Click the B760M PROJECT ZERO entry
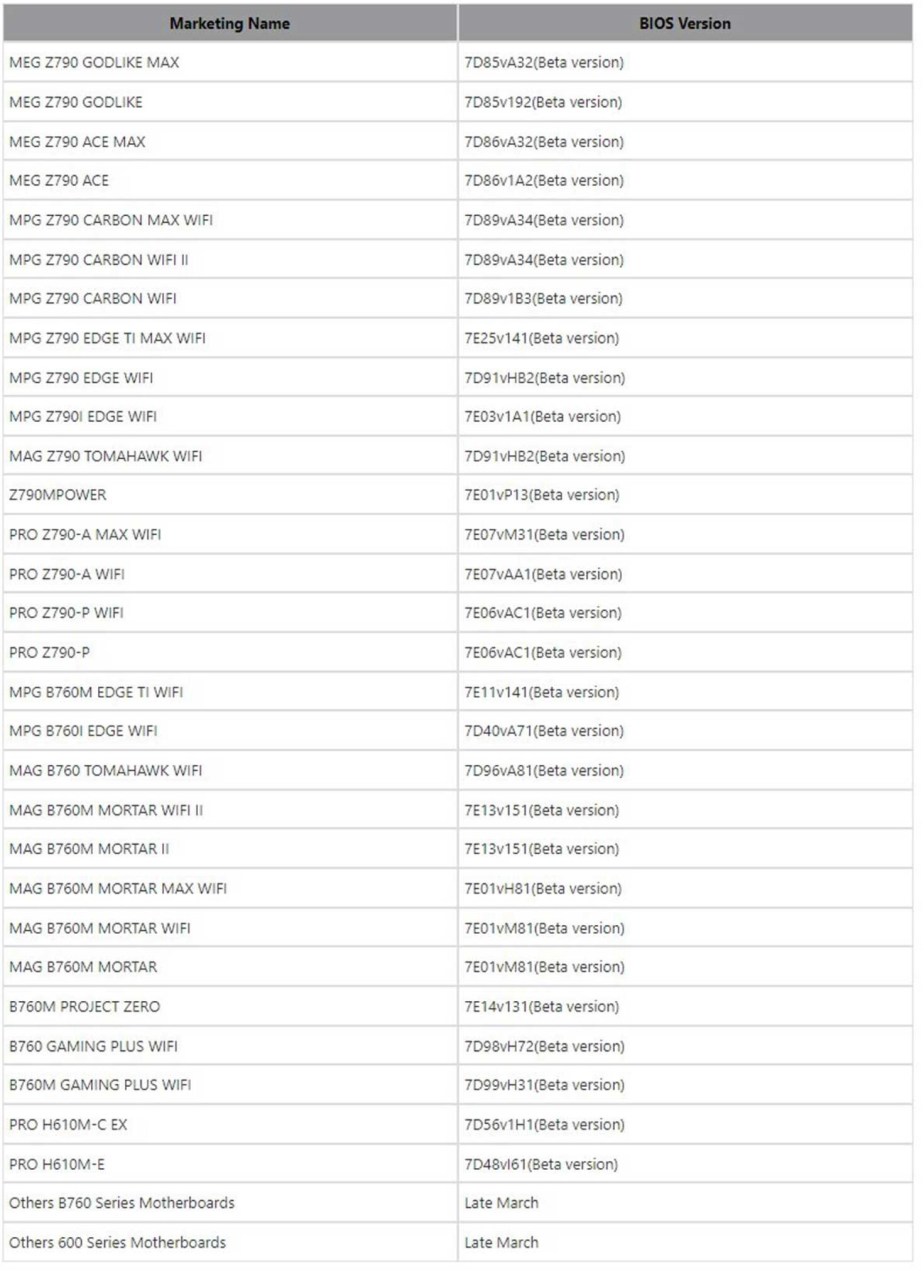This screenshot has height=1271, width=924. point(84,1007)
